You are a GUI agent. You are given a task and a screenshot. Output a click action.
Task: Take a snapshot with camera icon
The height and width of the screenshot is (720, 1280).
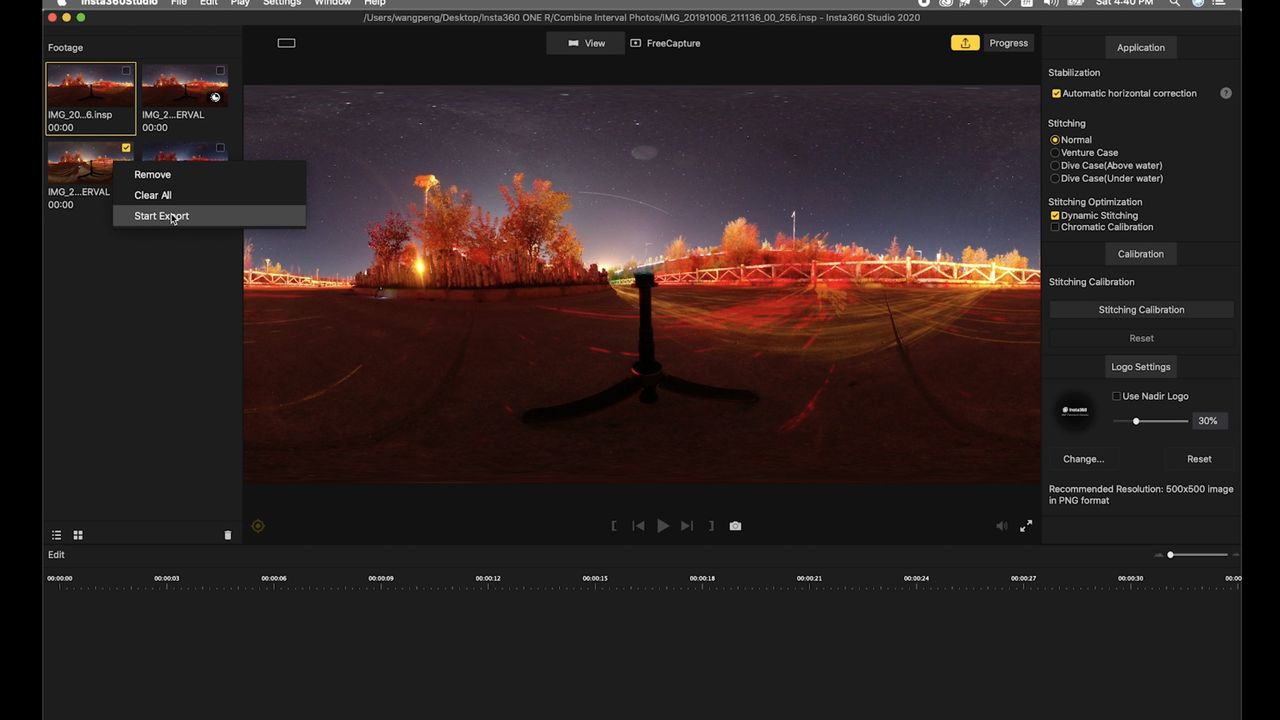[x=735, y=526]
